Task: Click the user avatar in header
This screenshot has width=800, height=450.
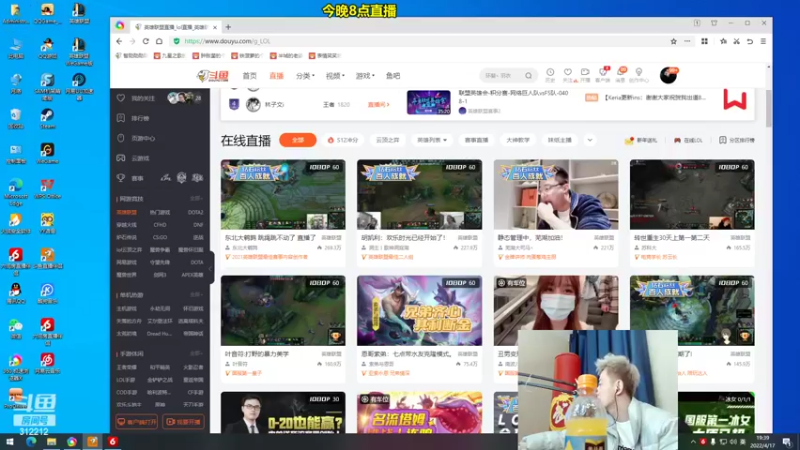Action: tap(668, 76)
